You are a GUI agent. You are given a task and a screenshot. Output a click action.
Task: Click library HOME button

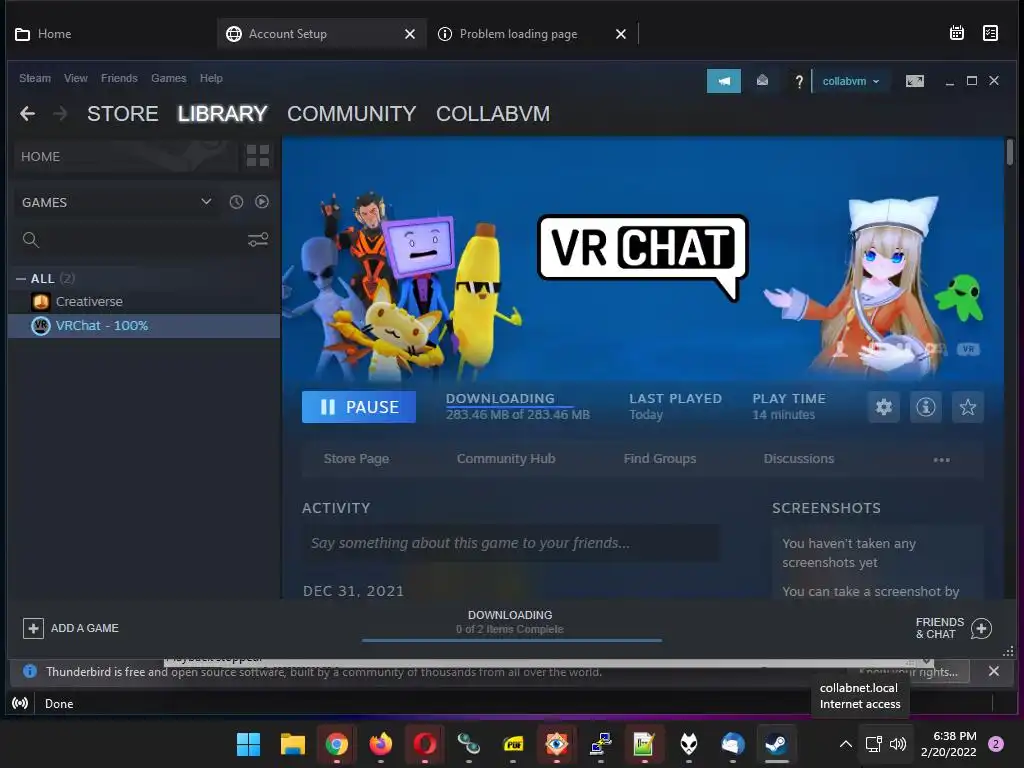click(126, 157)
